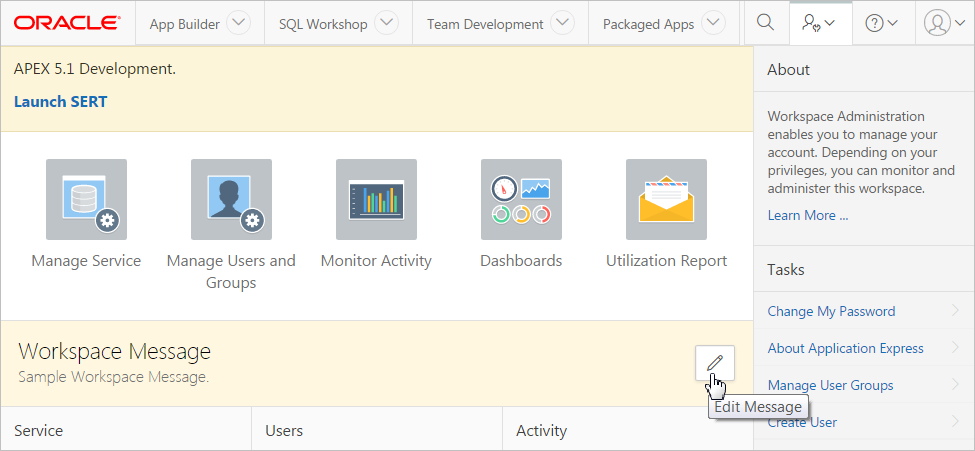The width and height of the screenshot is (975, 451).
Task: Click the Learn More link
Action: [x=807, y=215]
